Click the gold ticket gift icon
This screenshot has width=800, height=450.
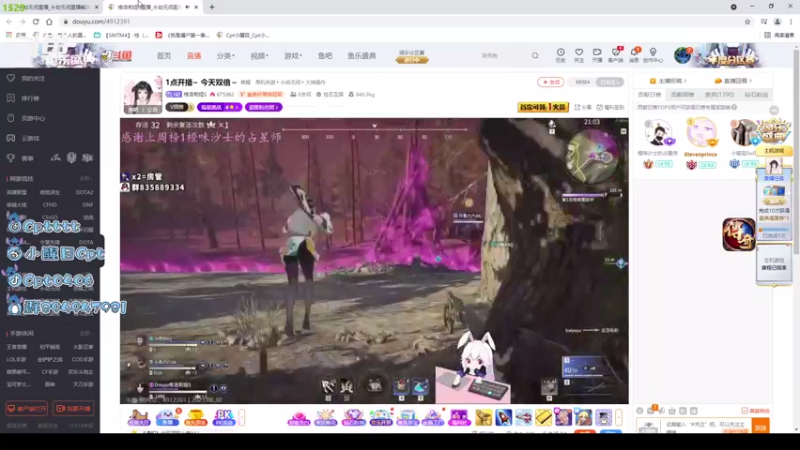[543, 417]
